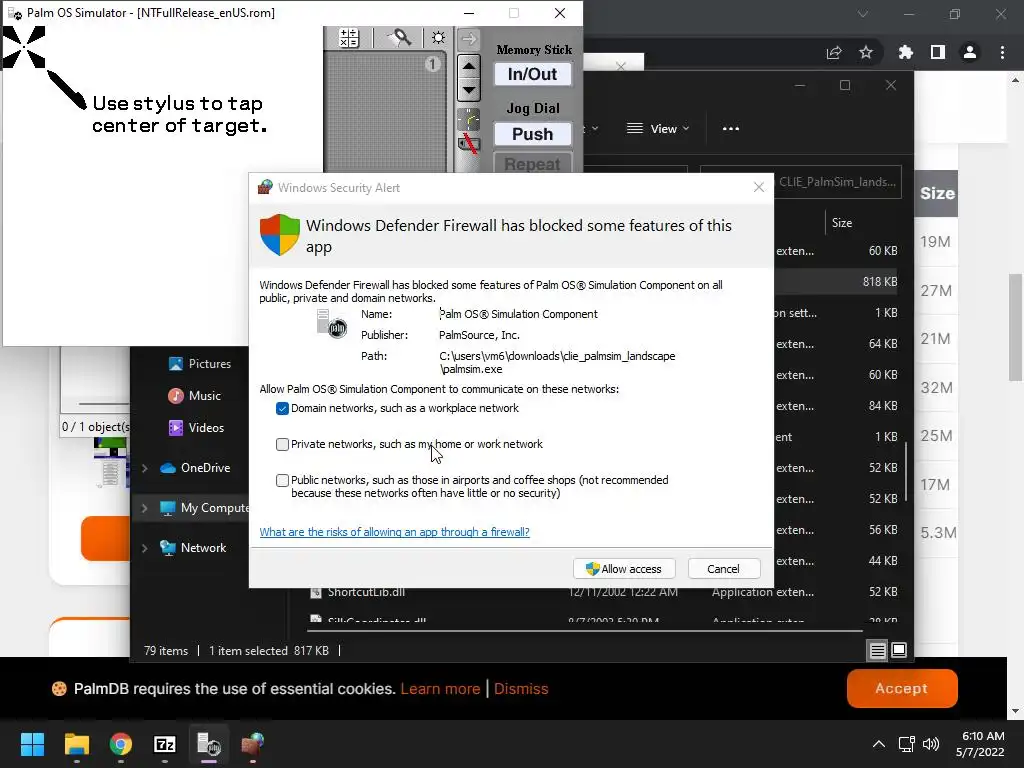This screenshot has height=768, width=1024.
Task: Select OneDrive in the navigation pane
Action: [x=195, y=468]
